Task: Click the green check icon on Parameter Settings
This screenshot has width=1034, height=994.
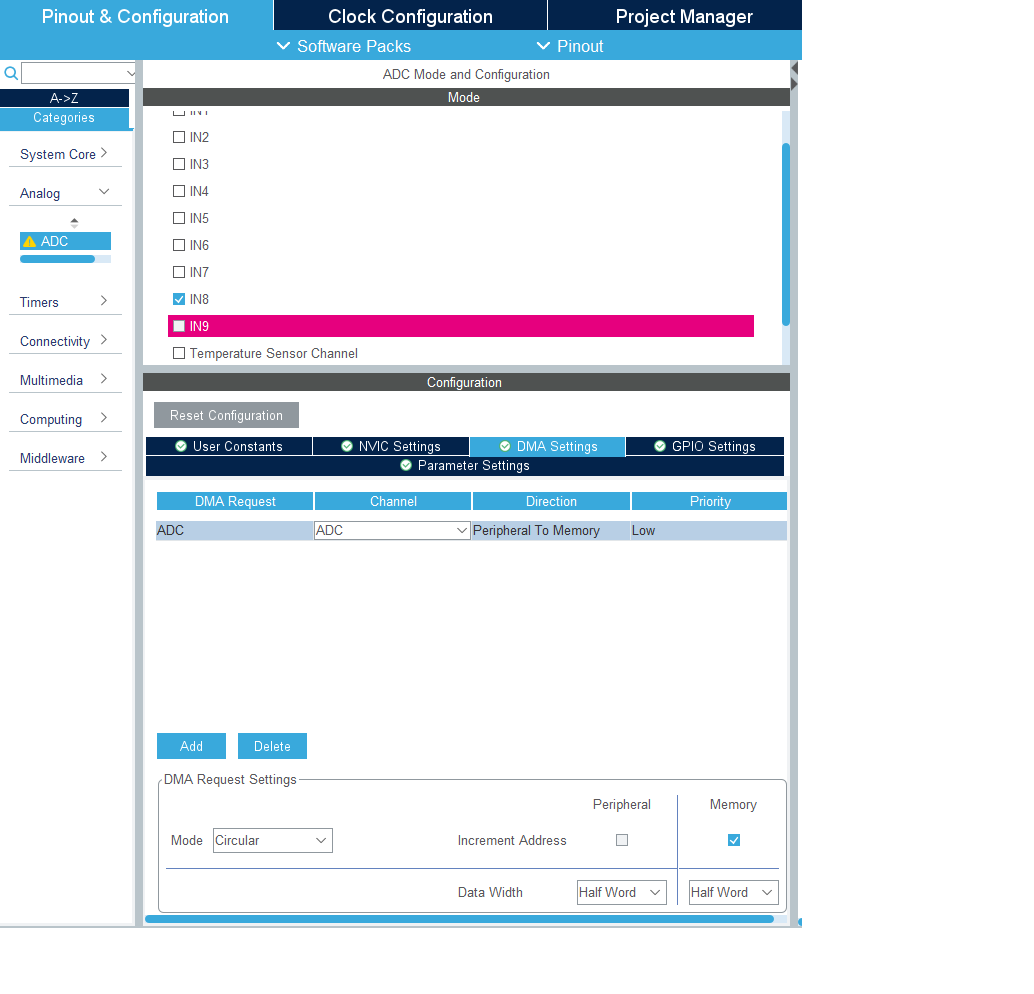Action: tap(406, 466)
